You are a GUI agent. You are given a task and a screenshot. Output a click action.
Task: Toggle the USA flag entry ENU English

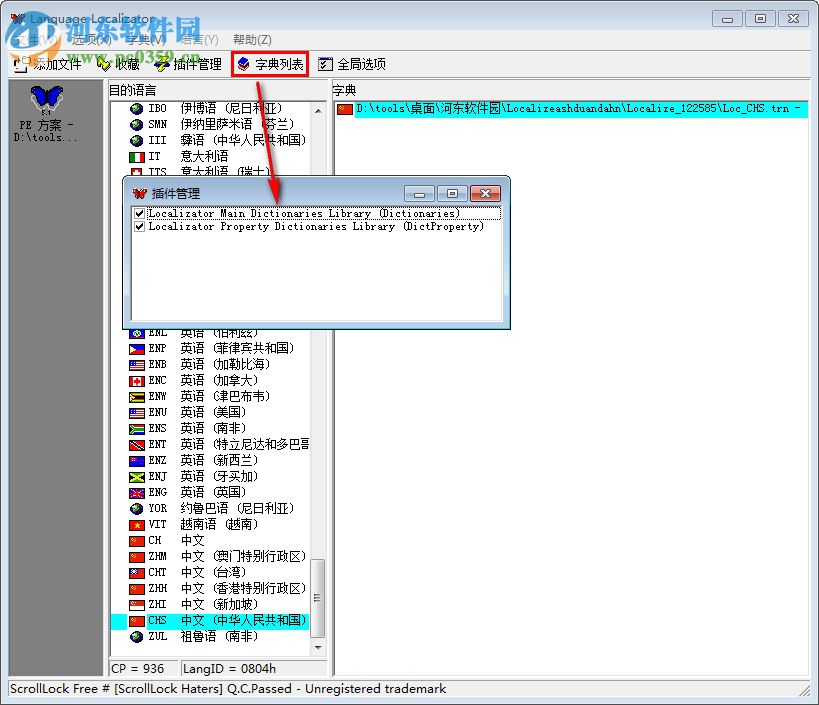[136, 412]
